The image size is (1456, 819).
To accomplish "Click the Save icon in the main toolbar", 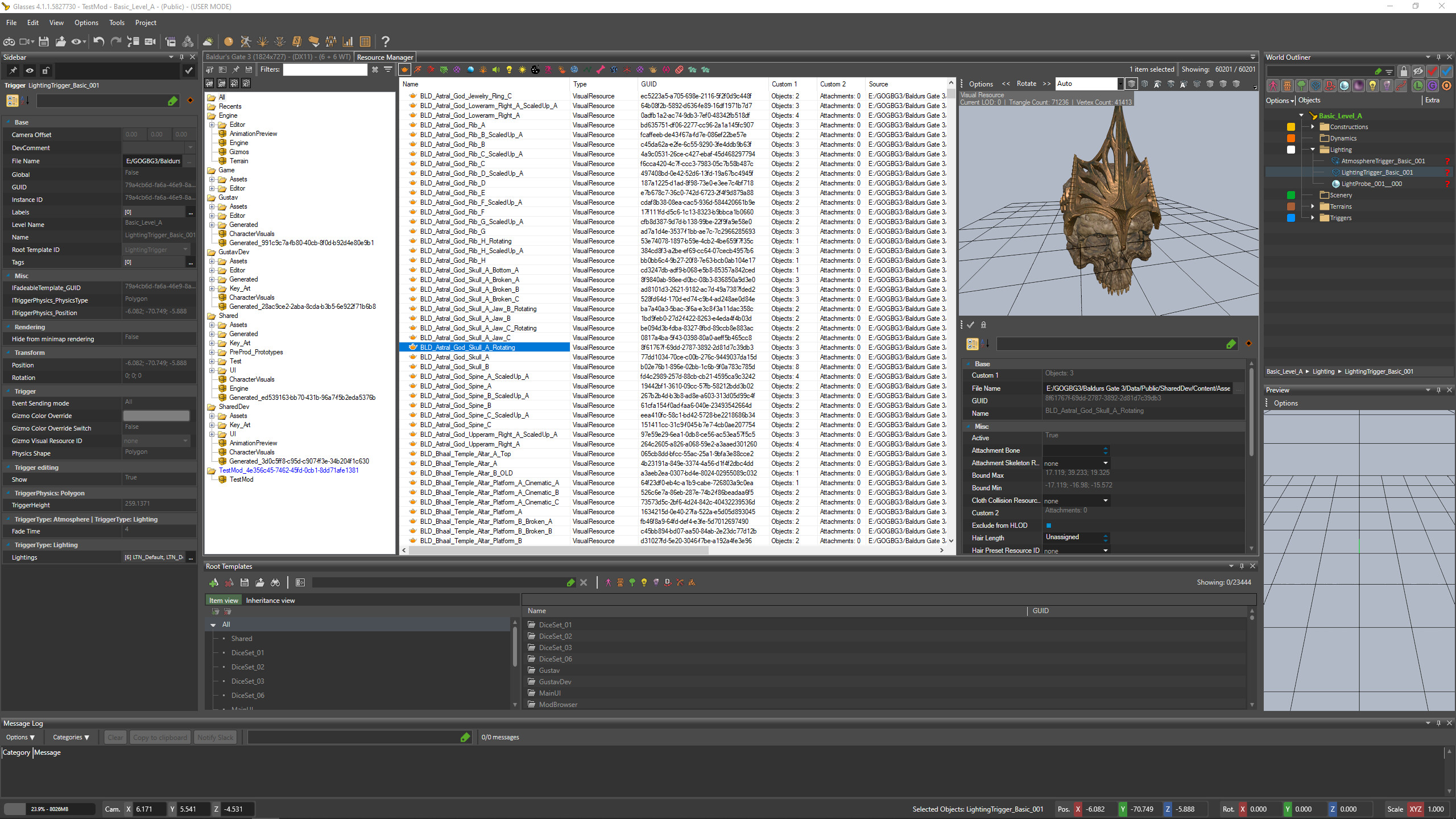I will pyautogui.click(x=44, y=42).
